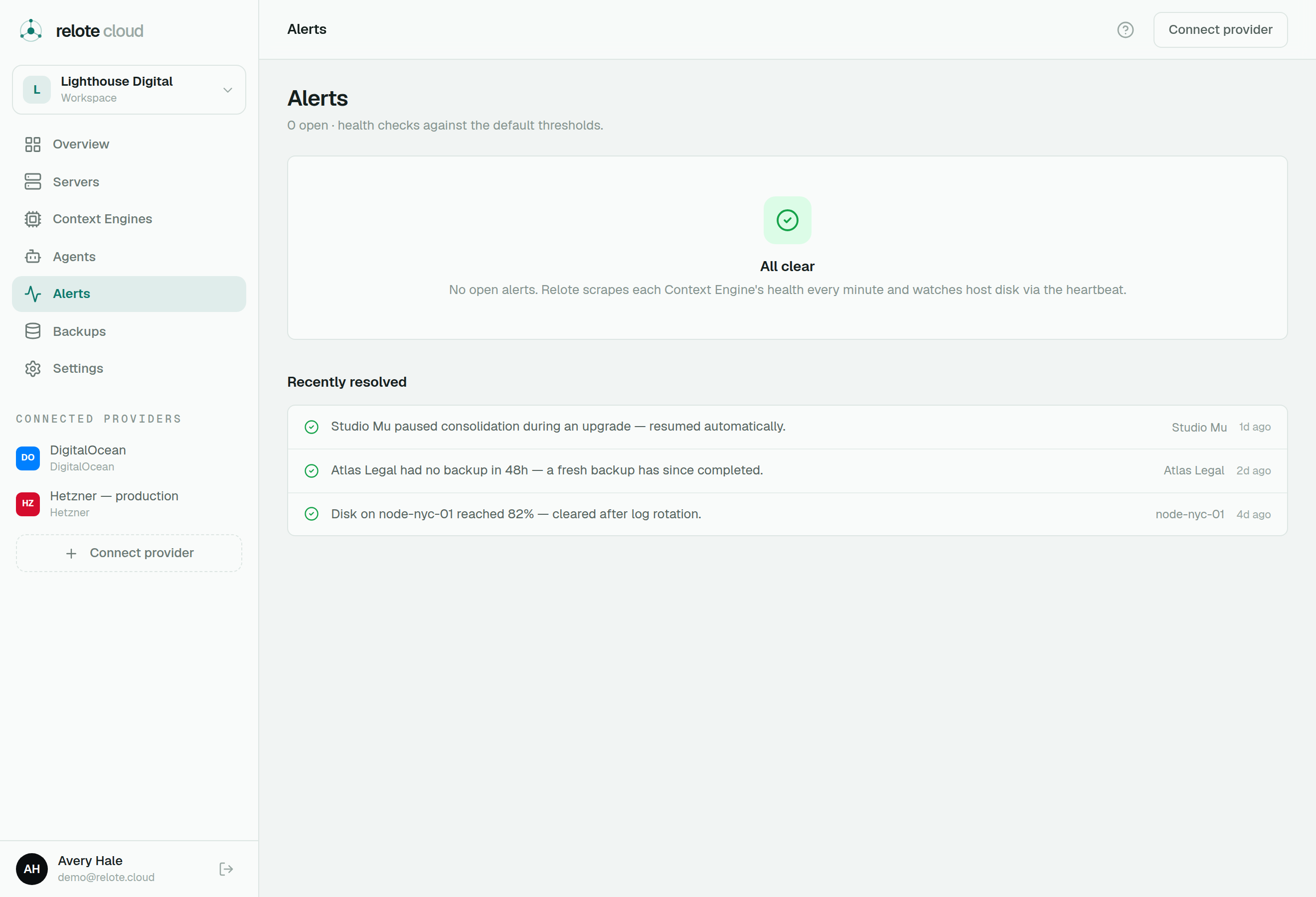Click the L workspace letter badge
Viewport: 1316px width, 897px height.
point(37,89)
